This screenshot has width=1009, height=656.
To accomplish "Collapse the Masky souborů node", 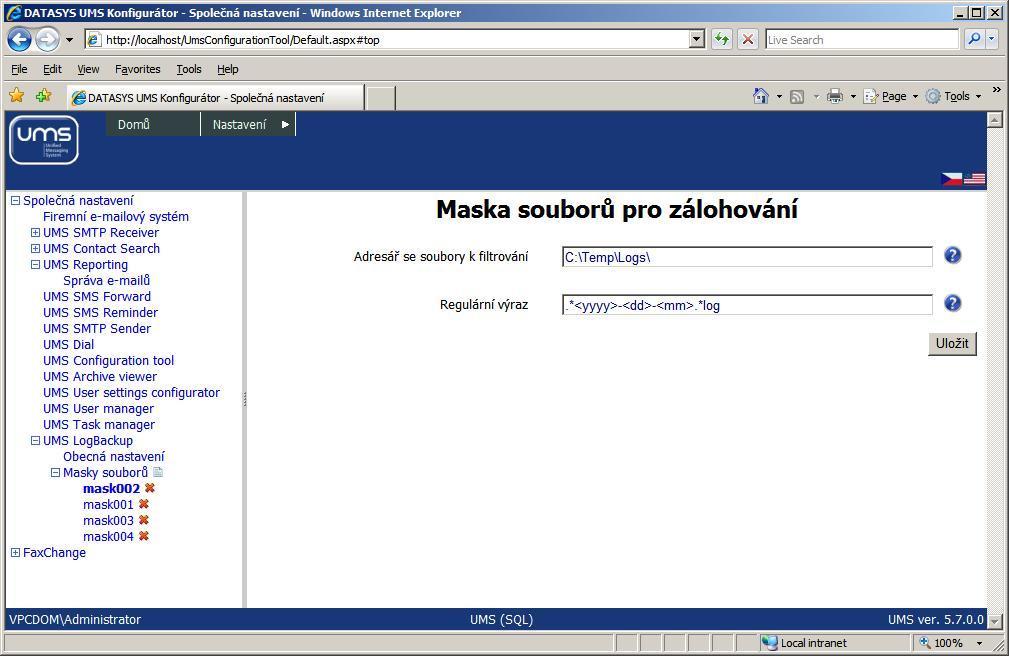I will (x=55, y=473).
